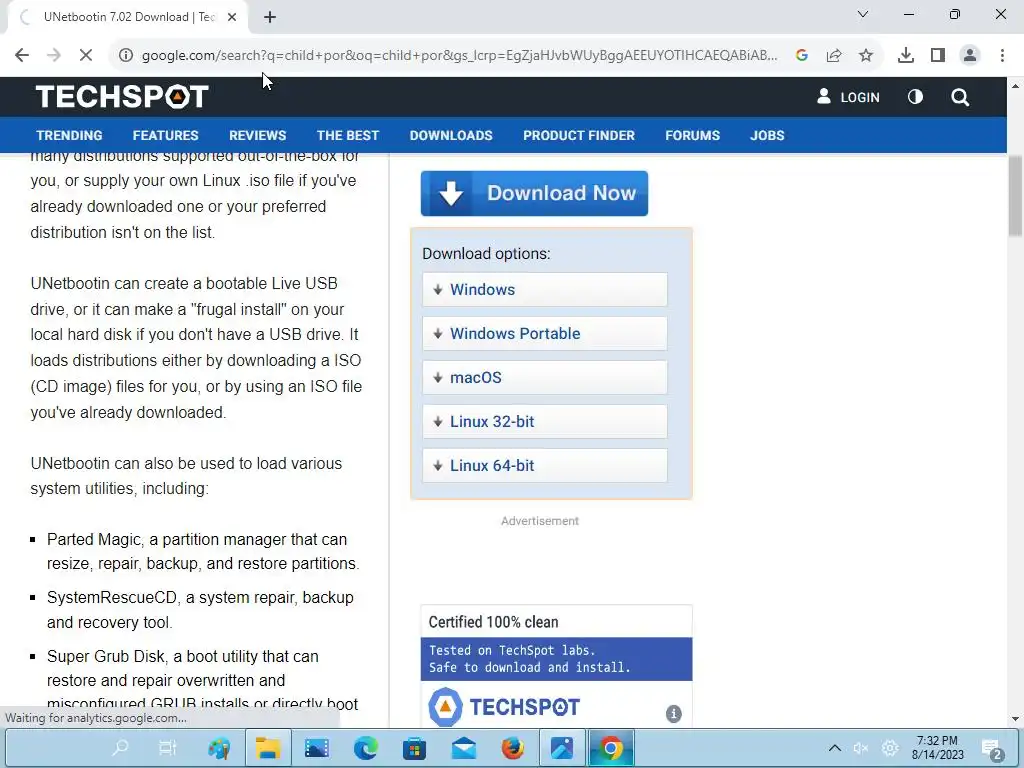Open the notification center icon
This screenshot has height=768, width=1024.
(992, 748)
